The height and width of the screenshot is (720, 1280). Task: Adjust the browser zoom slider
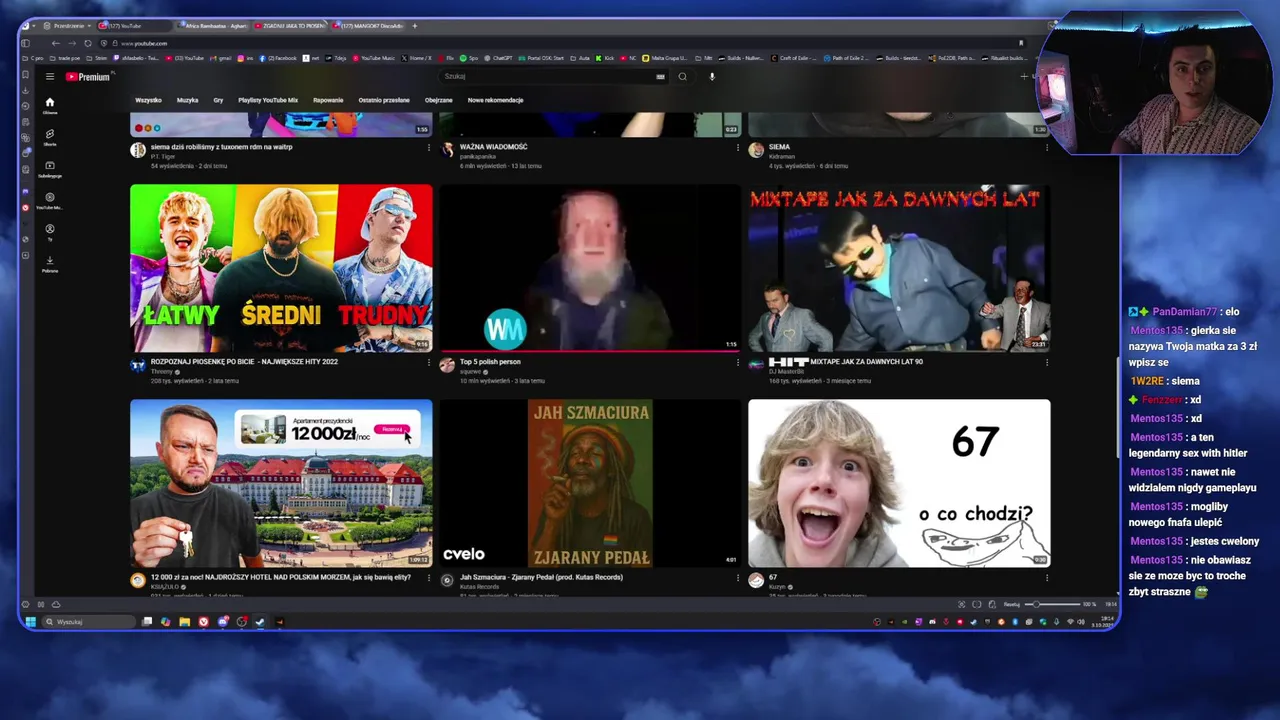pos(1050,604)
